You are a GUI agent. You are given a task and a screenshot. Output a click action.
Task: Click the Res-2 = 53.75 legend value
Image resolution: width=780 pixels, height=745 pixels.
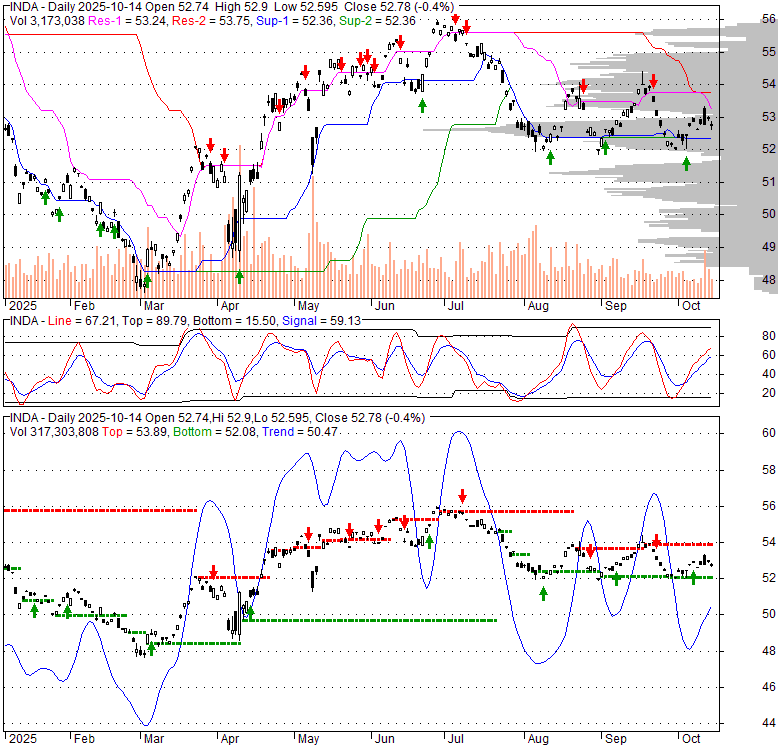click(212, 21)
